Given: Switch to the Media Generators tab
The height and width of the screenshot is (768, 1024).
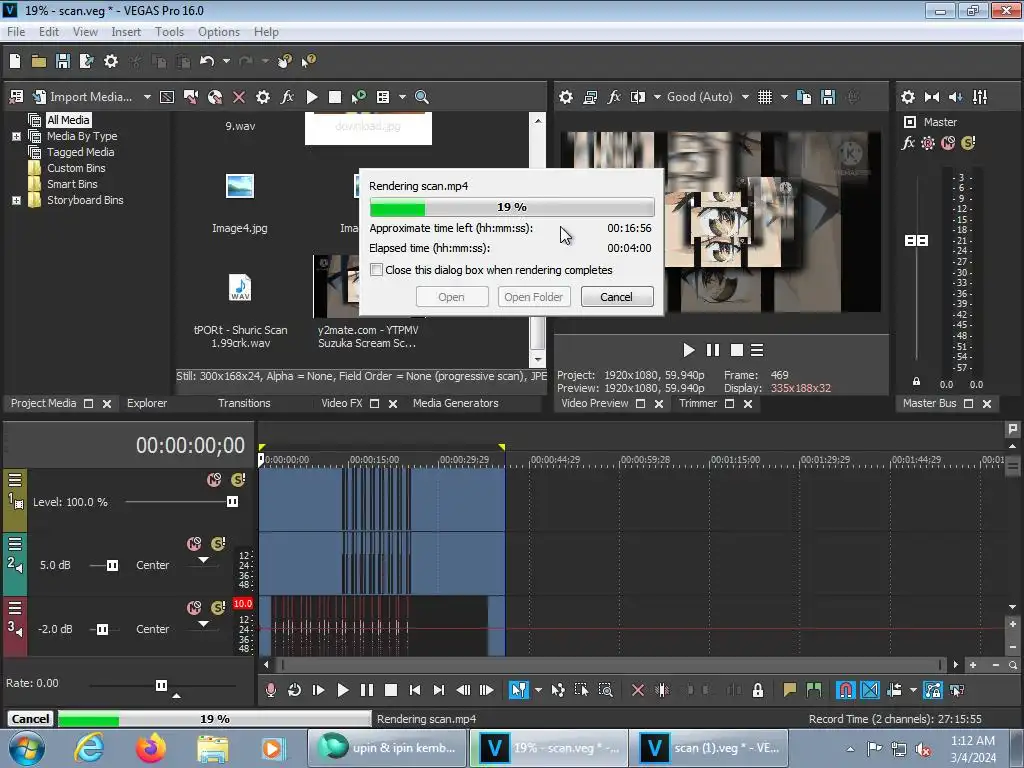Looking at the screenshot, I should (455, 403).
